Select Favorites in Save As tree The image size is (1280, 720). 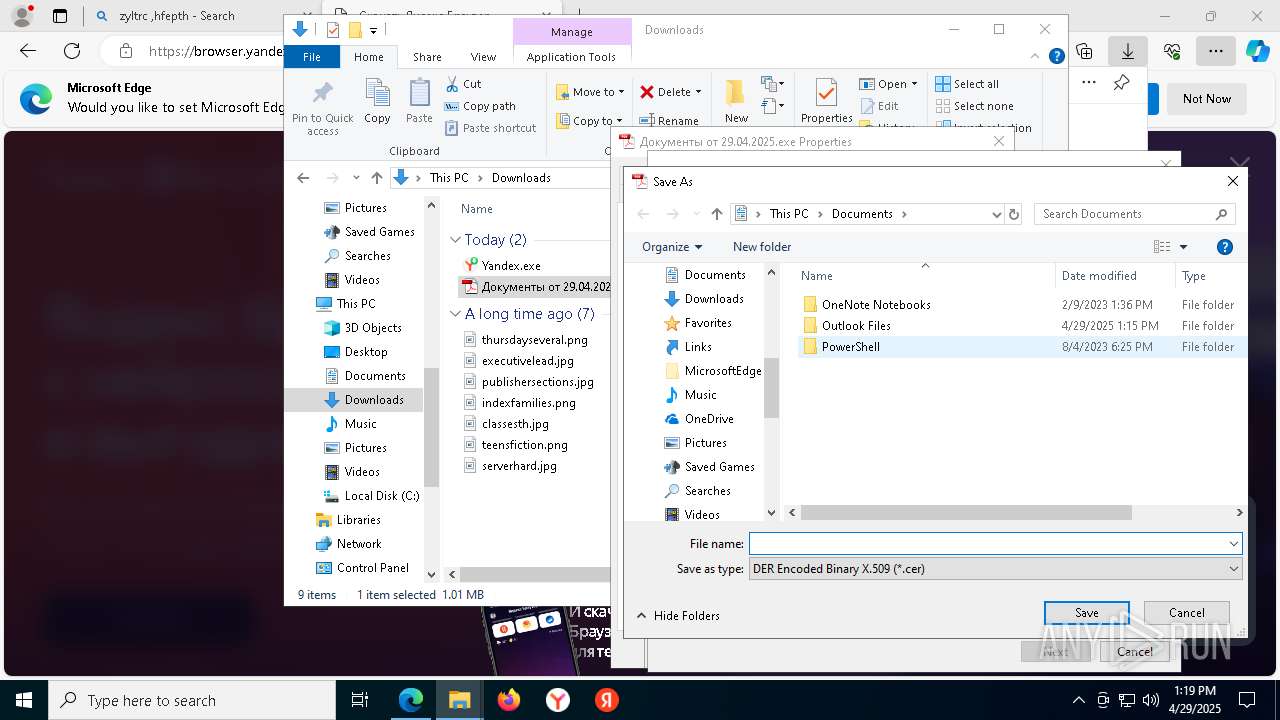click(x=708, y=322)
